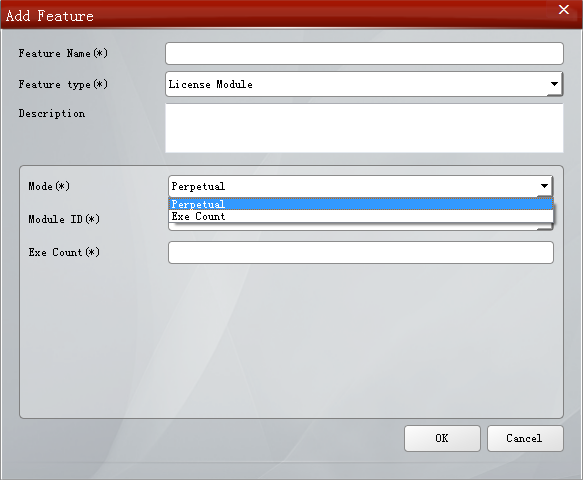Click the Exe Count(*) label
Screen dimensions: 583x480
(x=64, y=252)
